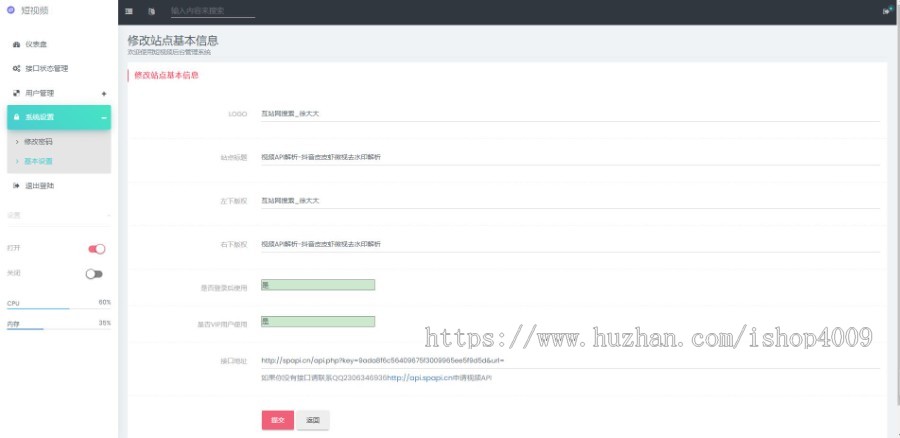Collapse the 设置 section in sidebar
The image size is (900, 438).
click(x=108, y=215)
